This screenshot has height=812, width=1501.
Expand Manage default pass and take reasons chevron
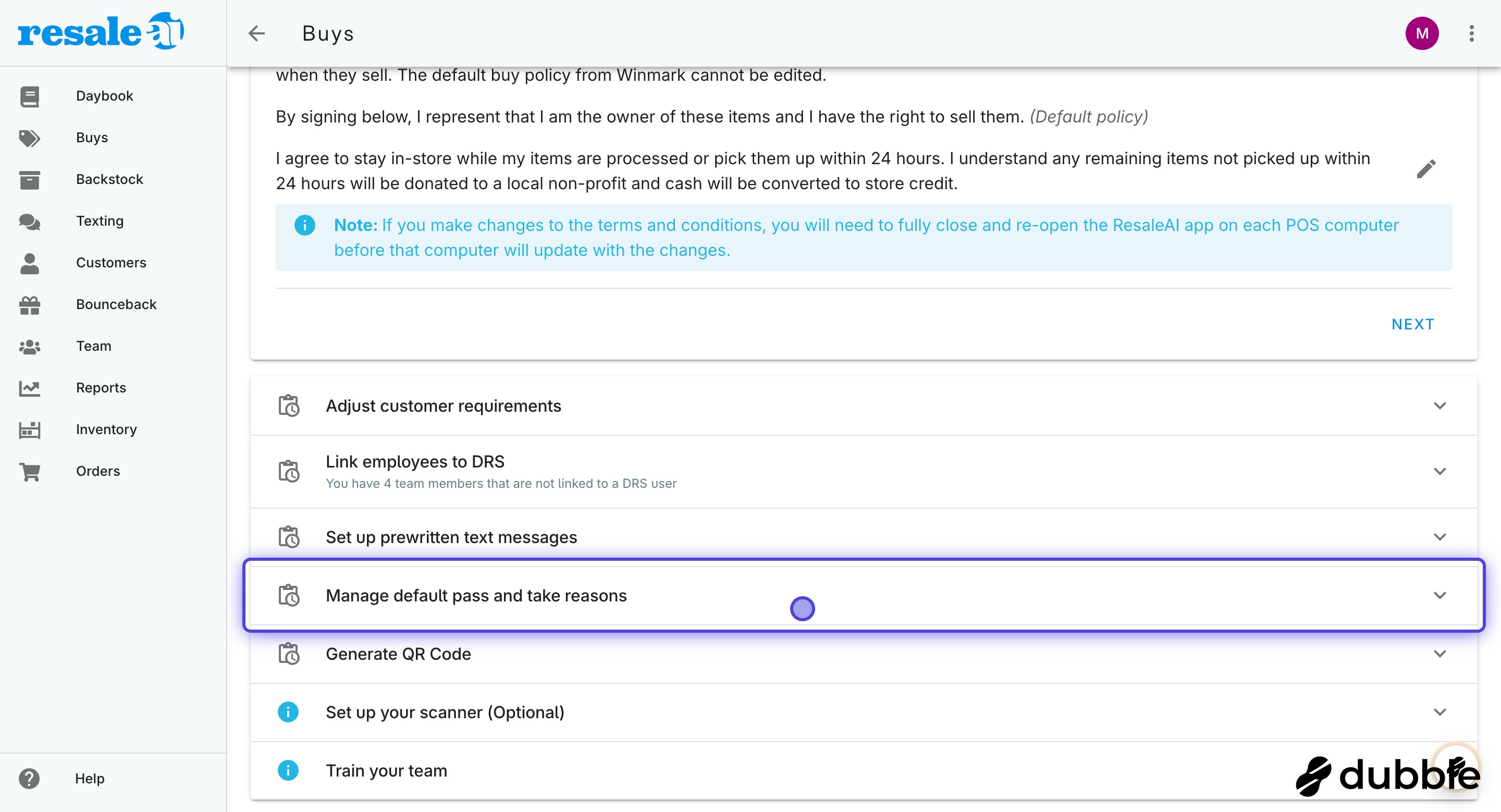coord(1440,595)
